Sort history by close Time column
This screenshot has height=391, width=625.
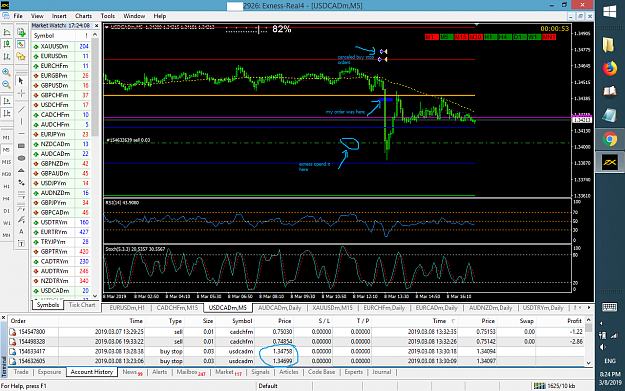point(439,321)
